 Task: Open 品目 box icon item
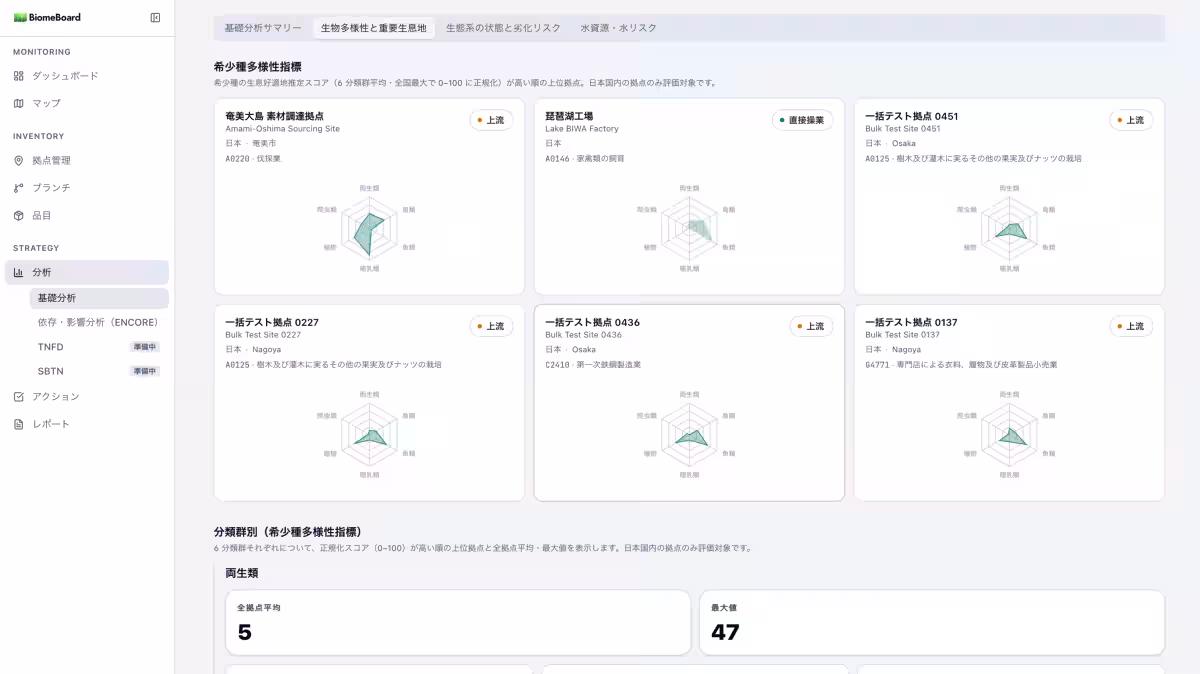tap(18, 215)
